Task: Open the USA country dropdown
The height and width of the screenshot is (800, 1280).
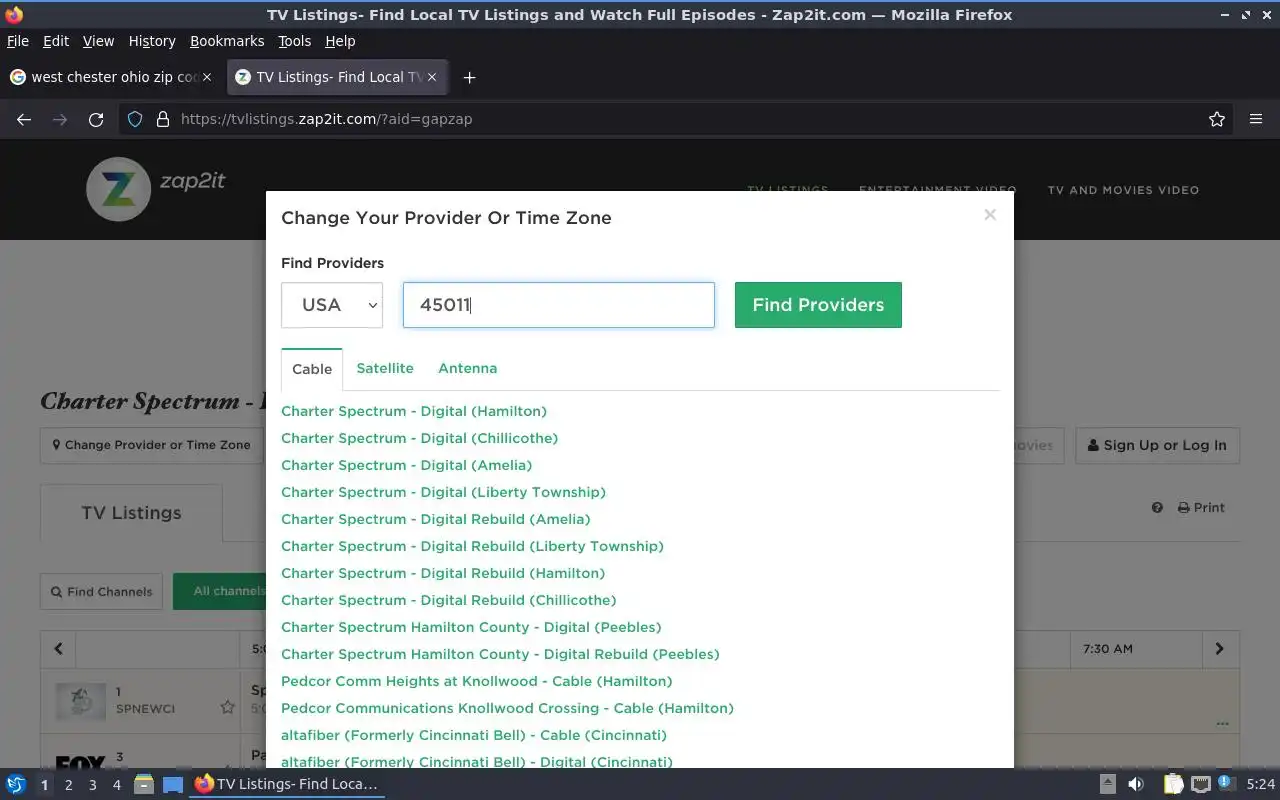Action: (x=332, y=305)
